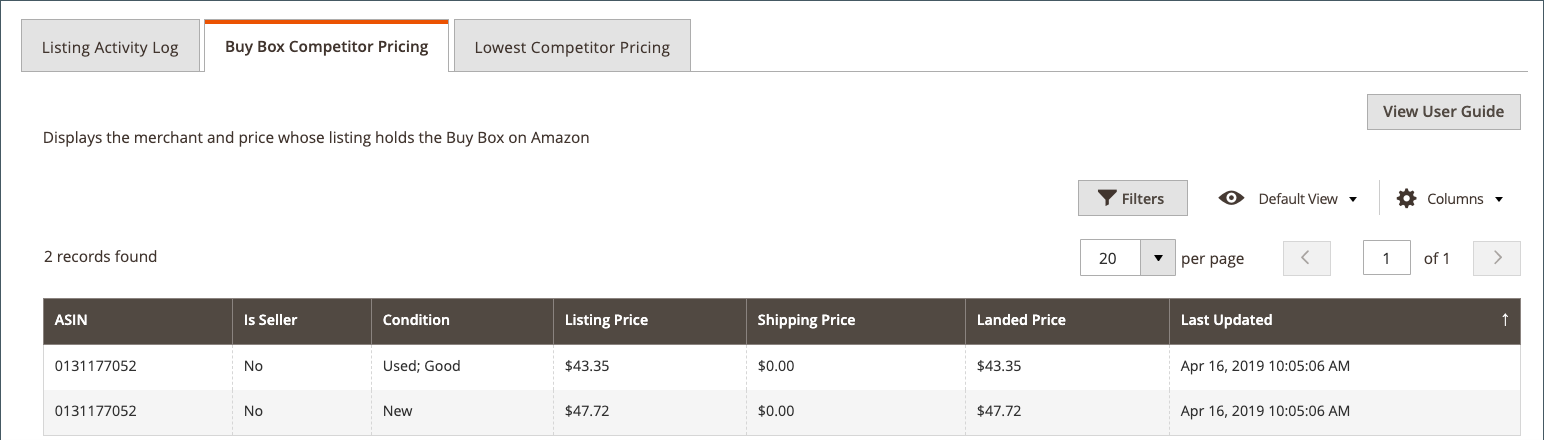Select the Buy Box Competitor Pricing tab
Image resolution: width=1544 pixels, height=440 pixels.
[x=326, y=47]
